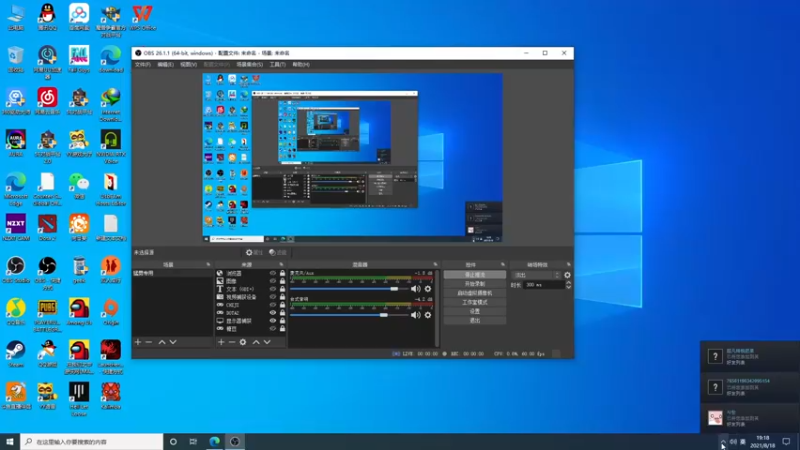
Task: Click the 麦克风/Aux volume slider handle
Action: click(394, 289)
